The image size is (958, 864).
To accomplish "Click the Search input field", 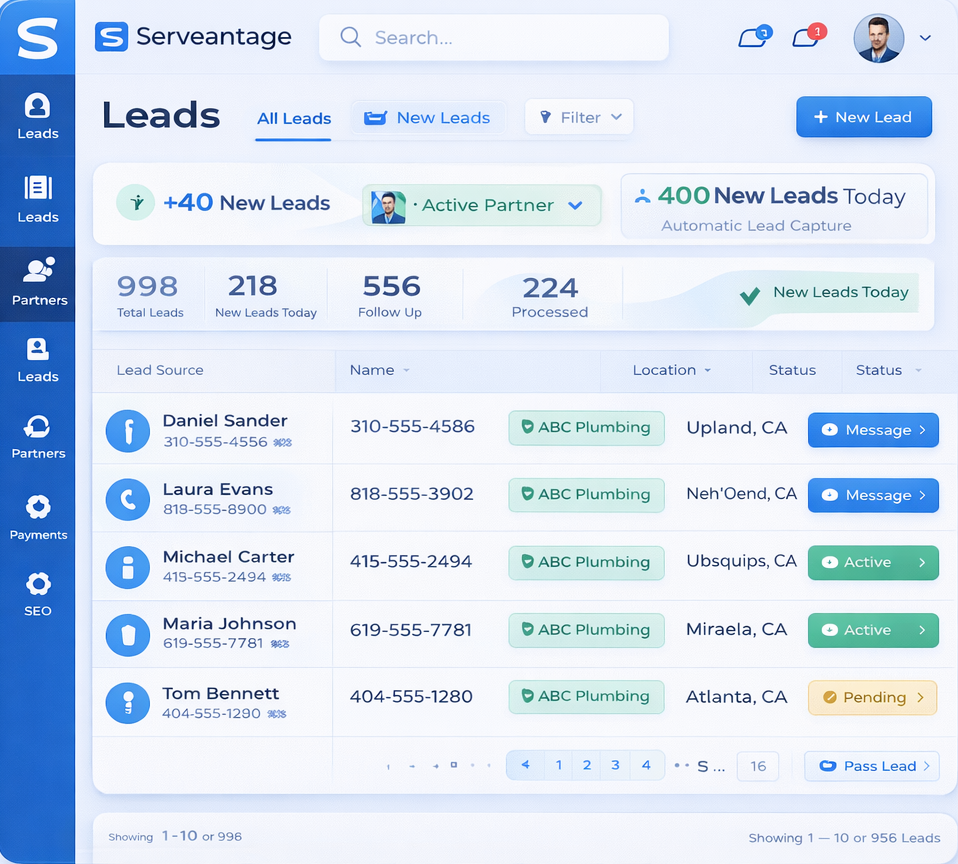I will point(494,38).
